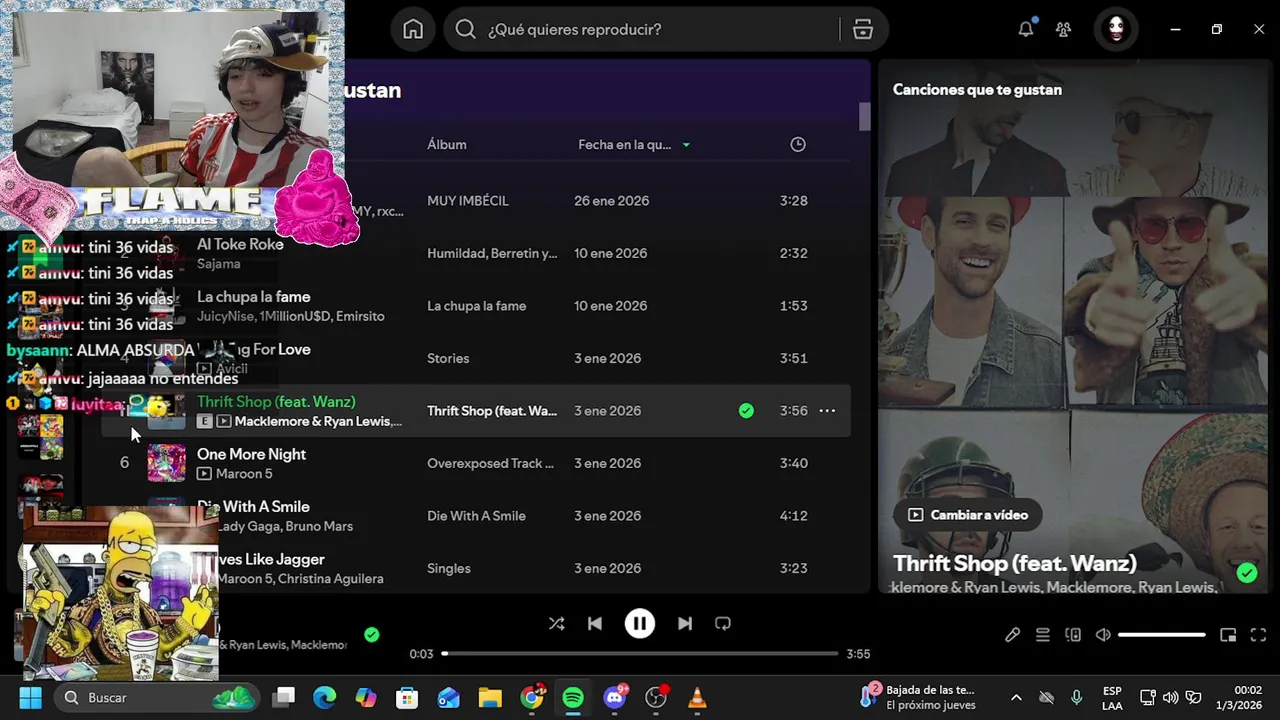Screen dimensions: 1280x720
Task: Open the Maroon 5 artist link under One More Night
Action: 244,474
